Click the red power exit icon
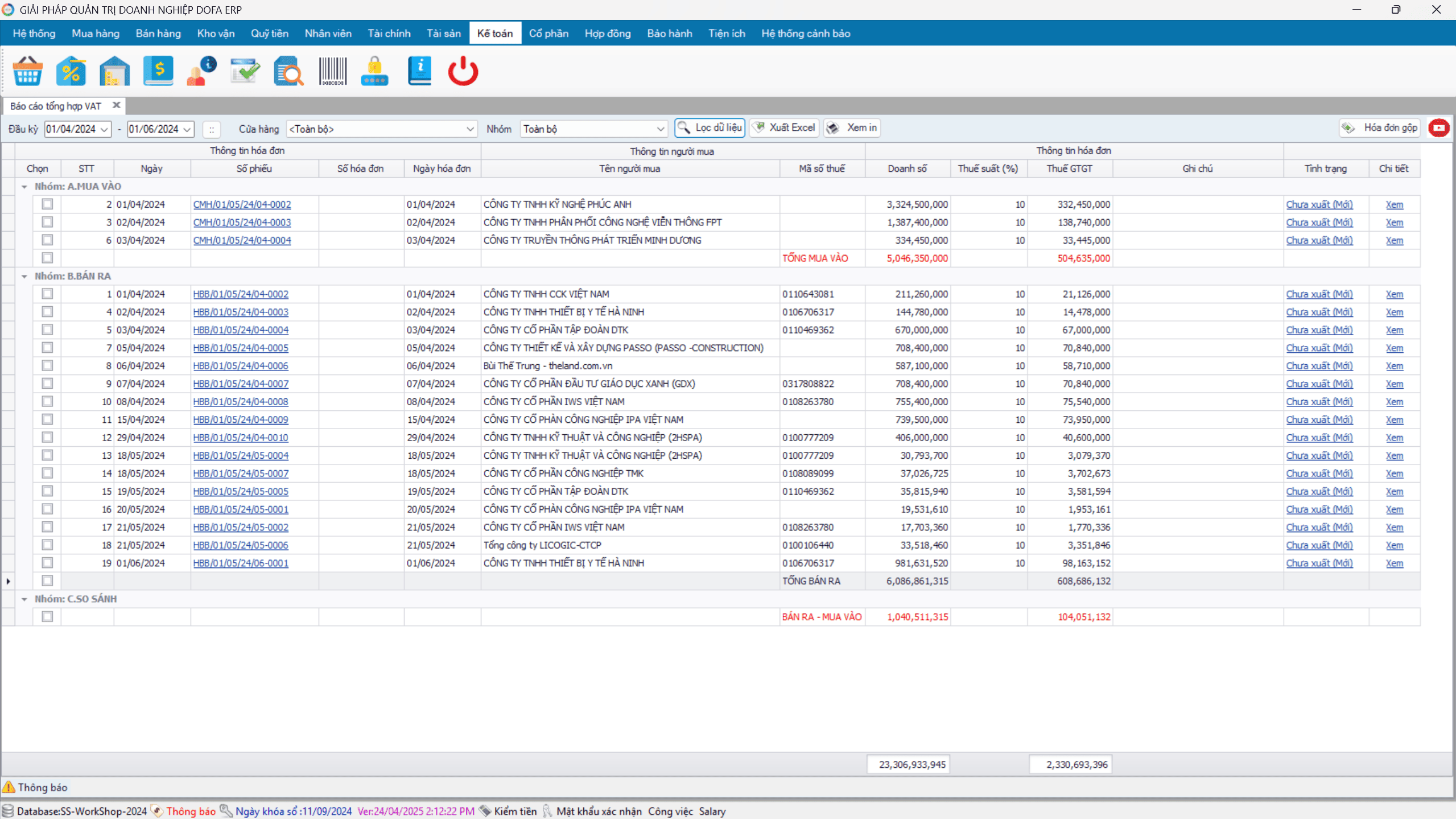Screen dimensions: 1456x819 point(463,71)
